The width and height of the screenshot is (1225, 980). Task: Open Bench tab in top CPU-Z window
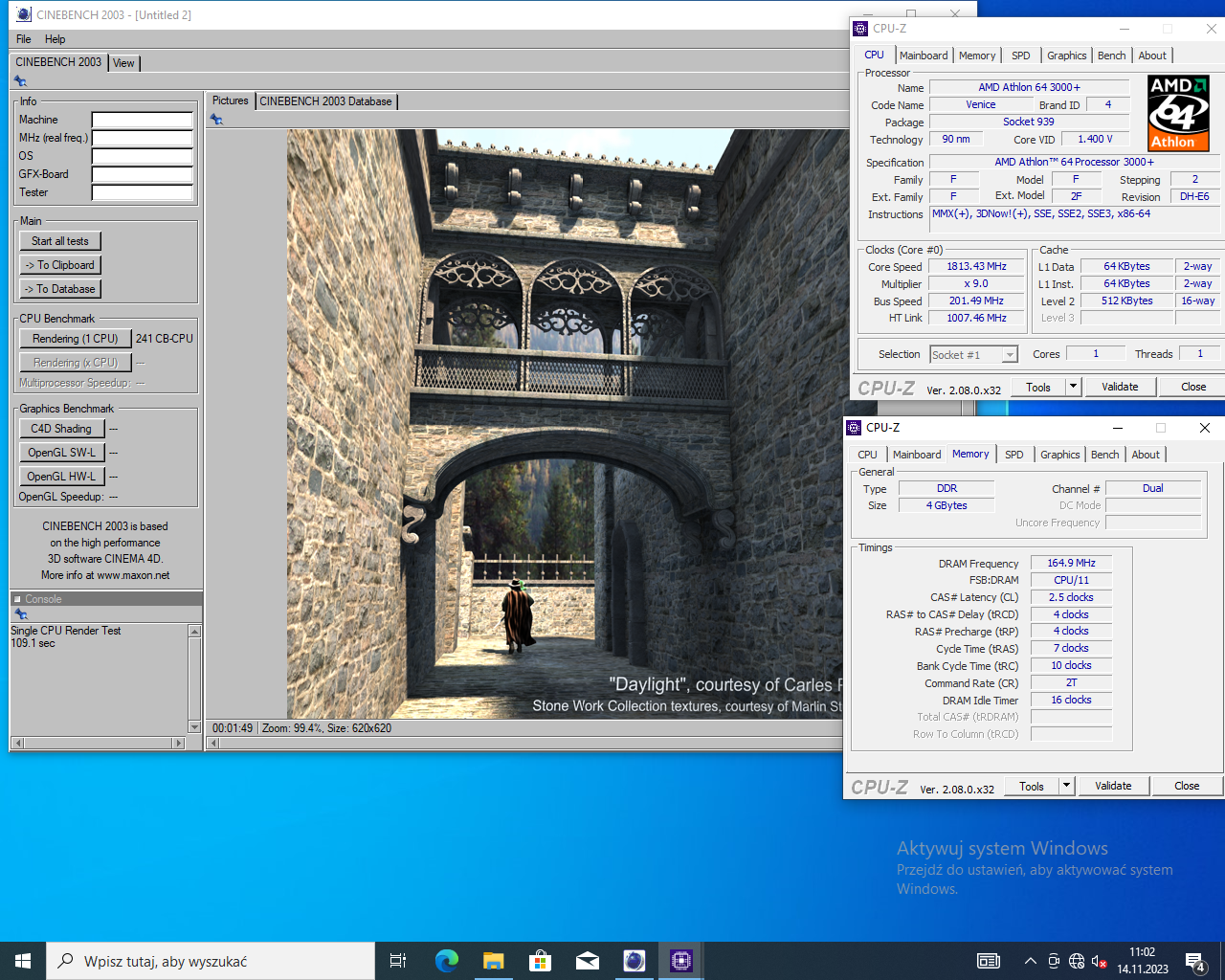click(x=1111, y=56)
